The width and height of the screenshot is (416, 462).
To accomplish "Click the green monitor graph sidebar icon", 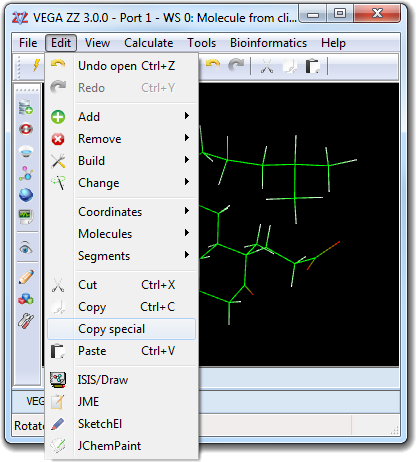I will point(26,217).
